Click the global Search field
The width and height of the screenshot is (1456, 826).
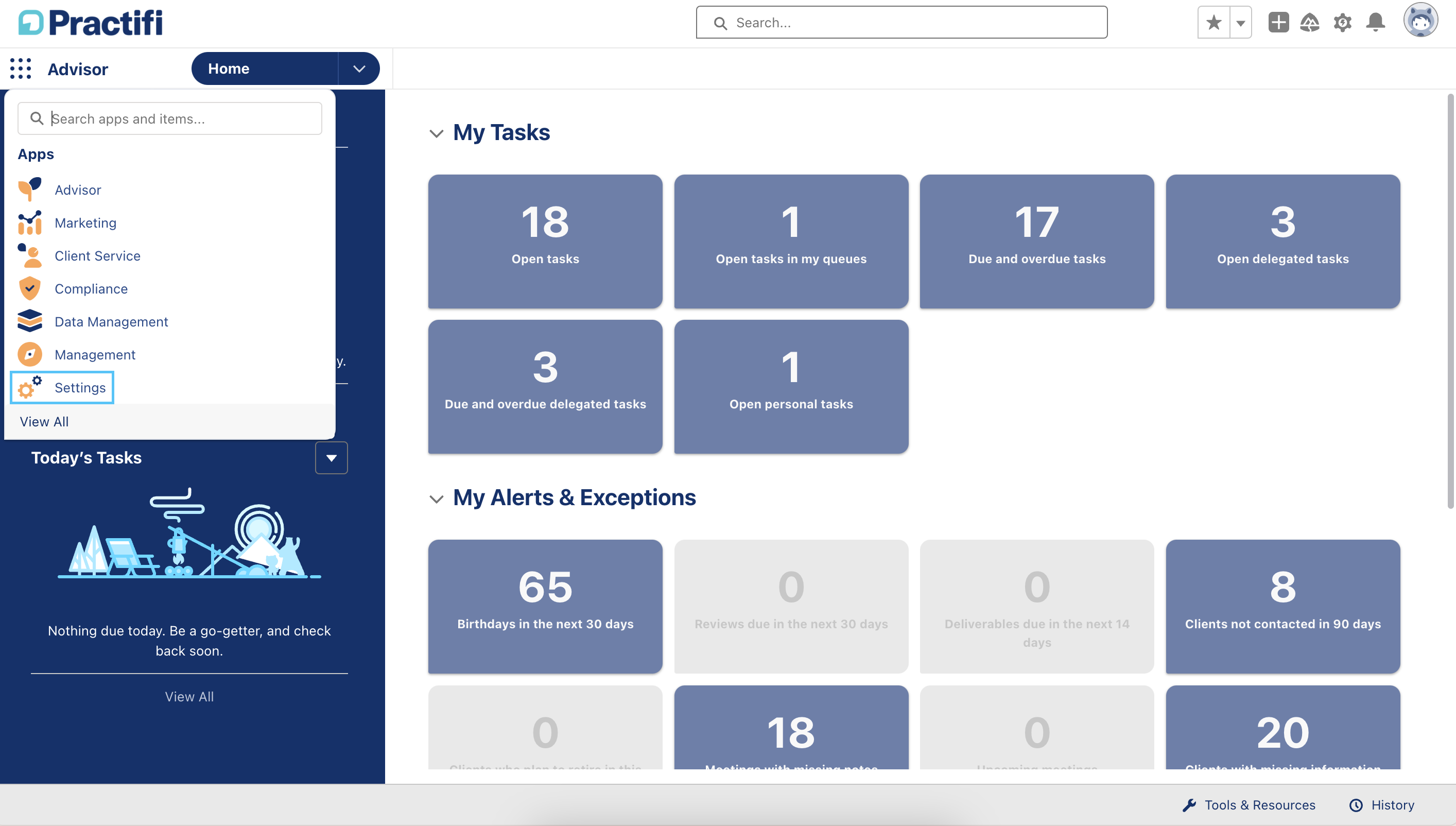[902, 23]
